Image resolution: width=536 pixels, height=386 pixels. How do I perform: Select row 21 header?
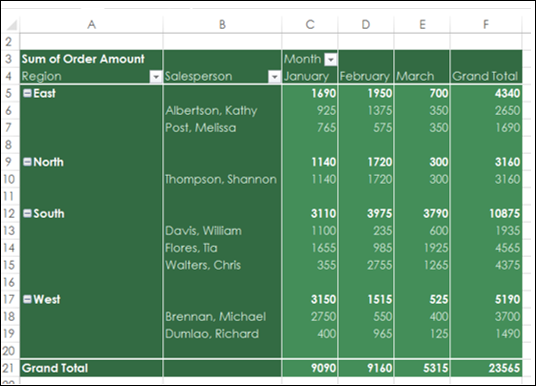pos(10,368)
